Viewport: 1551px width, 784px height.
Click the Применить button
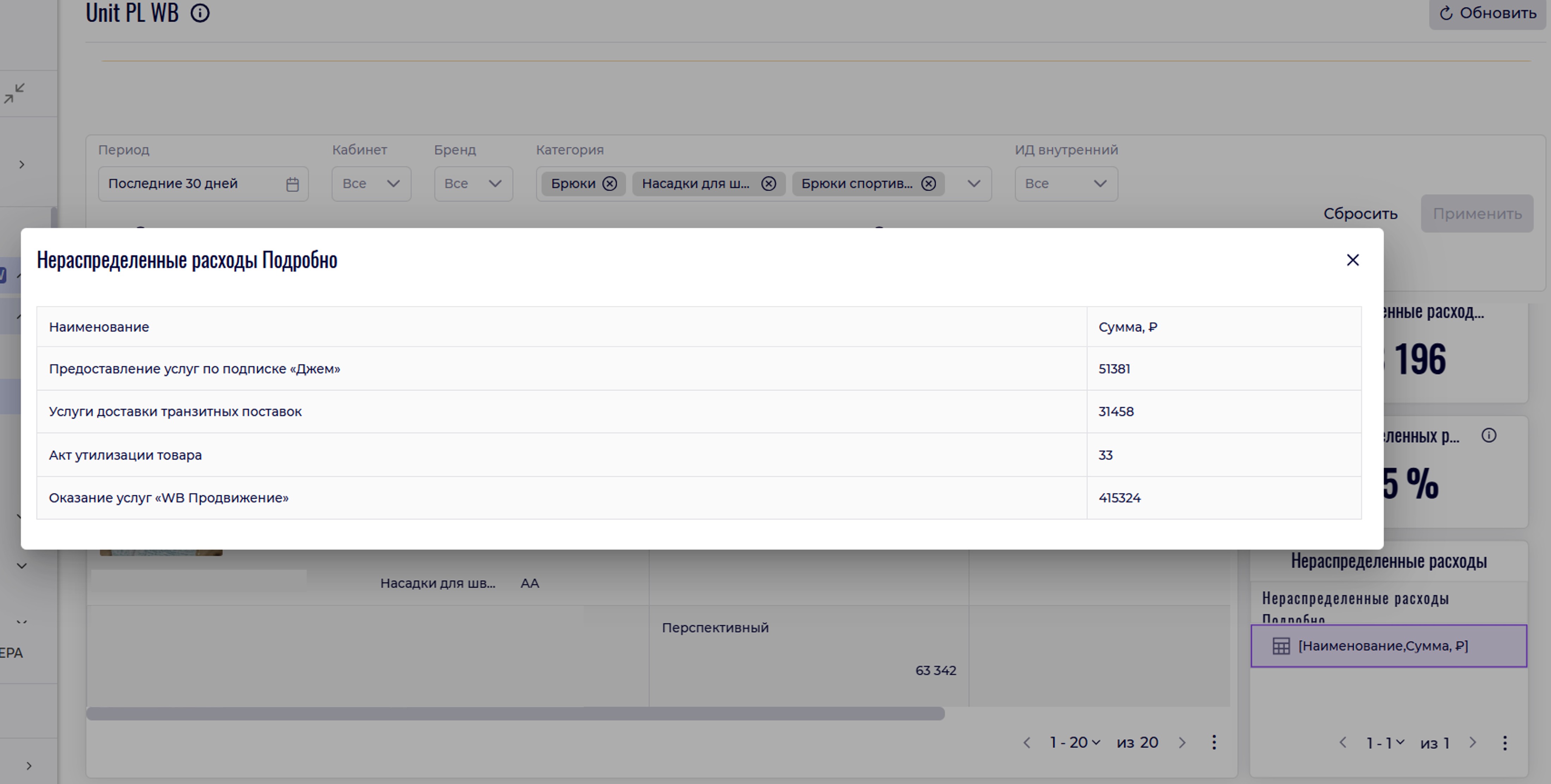pyautogui.click(x=1477, y=214)
